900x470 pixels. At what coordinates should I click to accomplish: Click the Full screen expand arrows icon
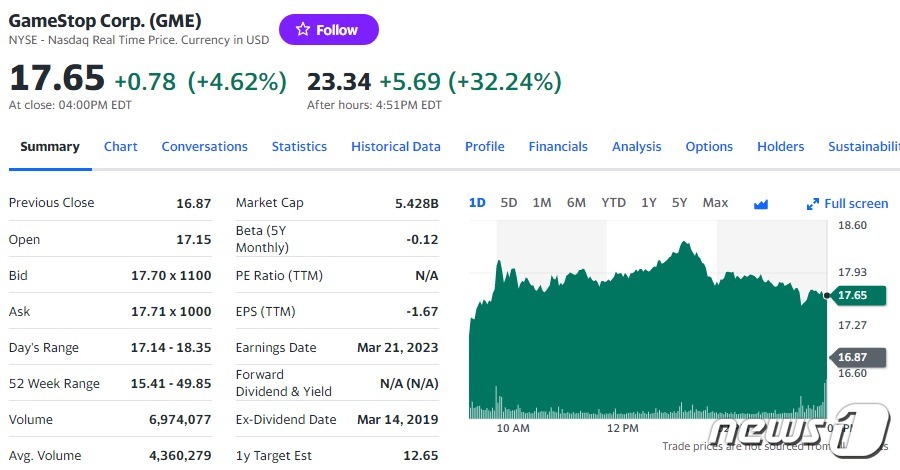[x=813, y=204]
